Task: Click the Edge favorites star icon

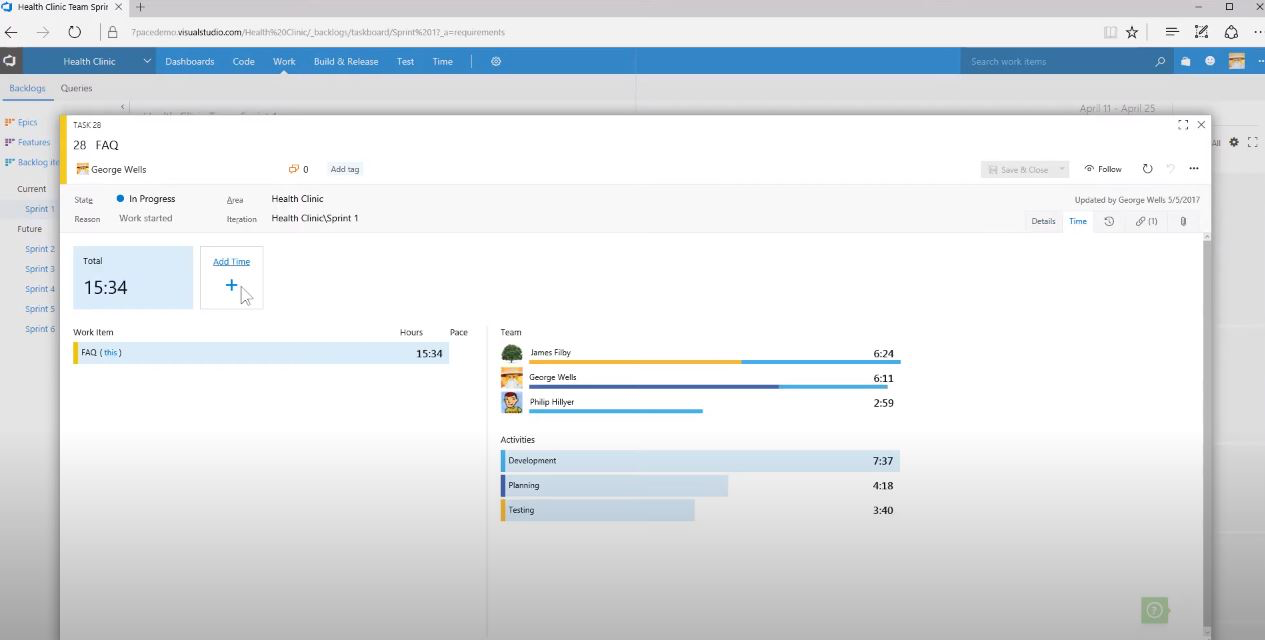Action: [1131, 32]
